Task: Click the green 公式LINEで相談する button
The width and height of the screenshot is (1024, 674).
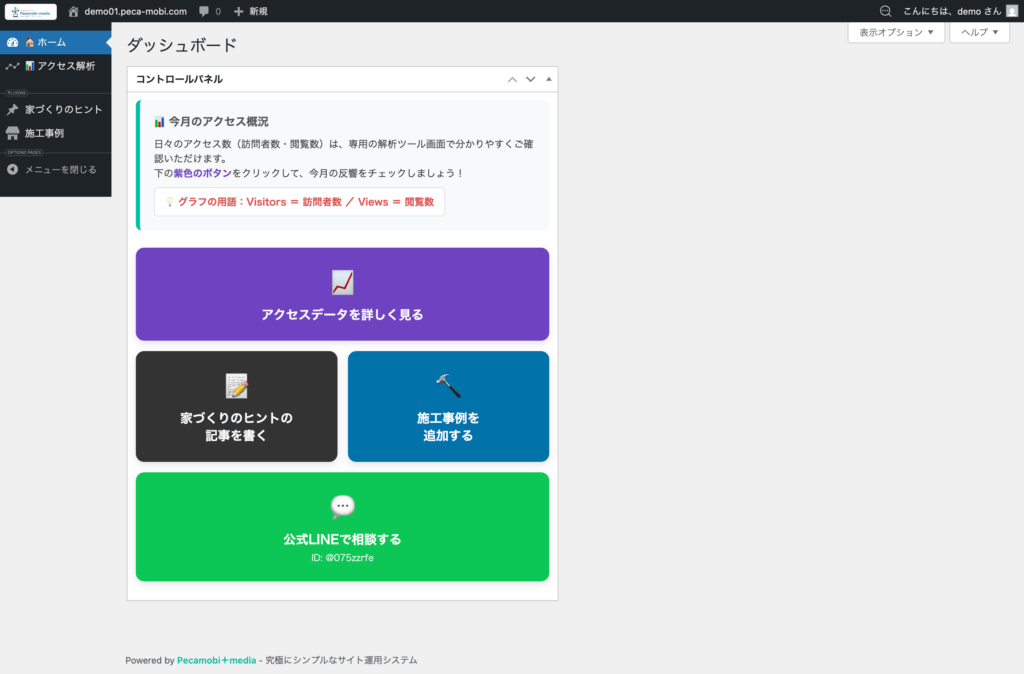Action: coord(342,527)
